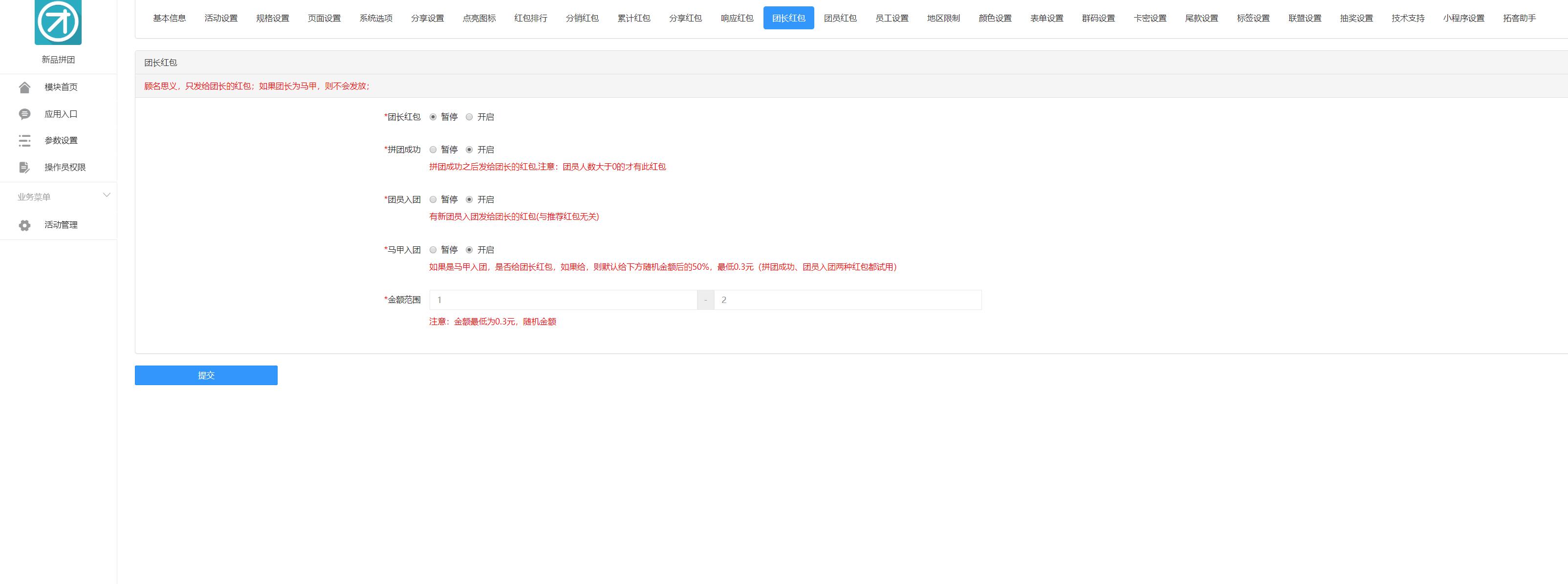The image size is (1568, 584).
Task: Switch to the 分享设置 tab
Action: coord(427,18)
